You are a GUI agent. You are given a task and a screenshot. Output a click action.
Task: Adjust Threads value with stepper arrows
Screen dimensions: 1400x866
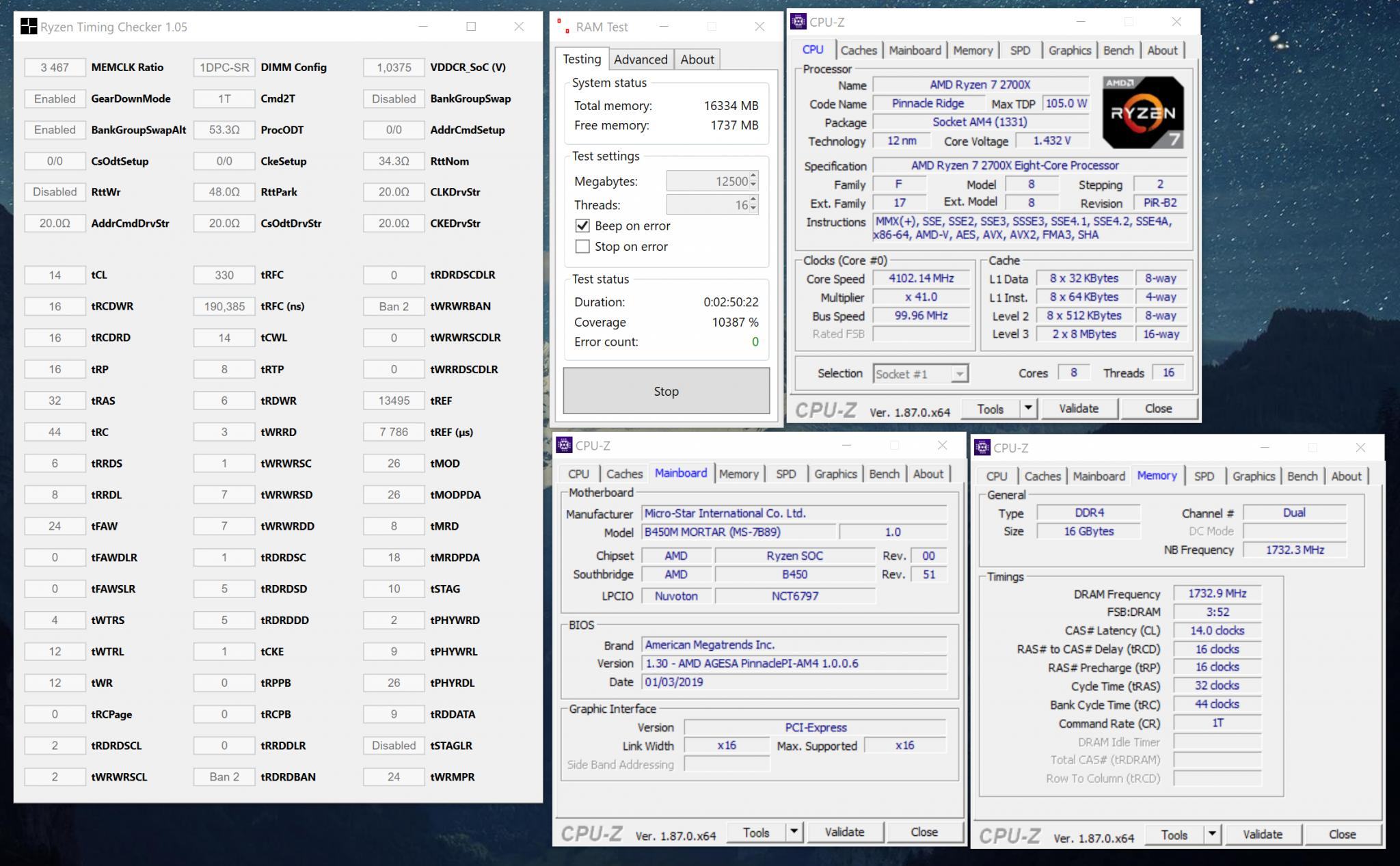coord(753,204)
